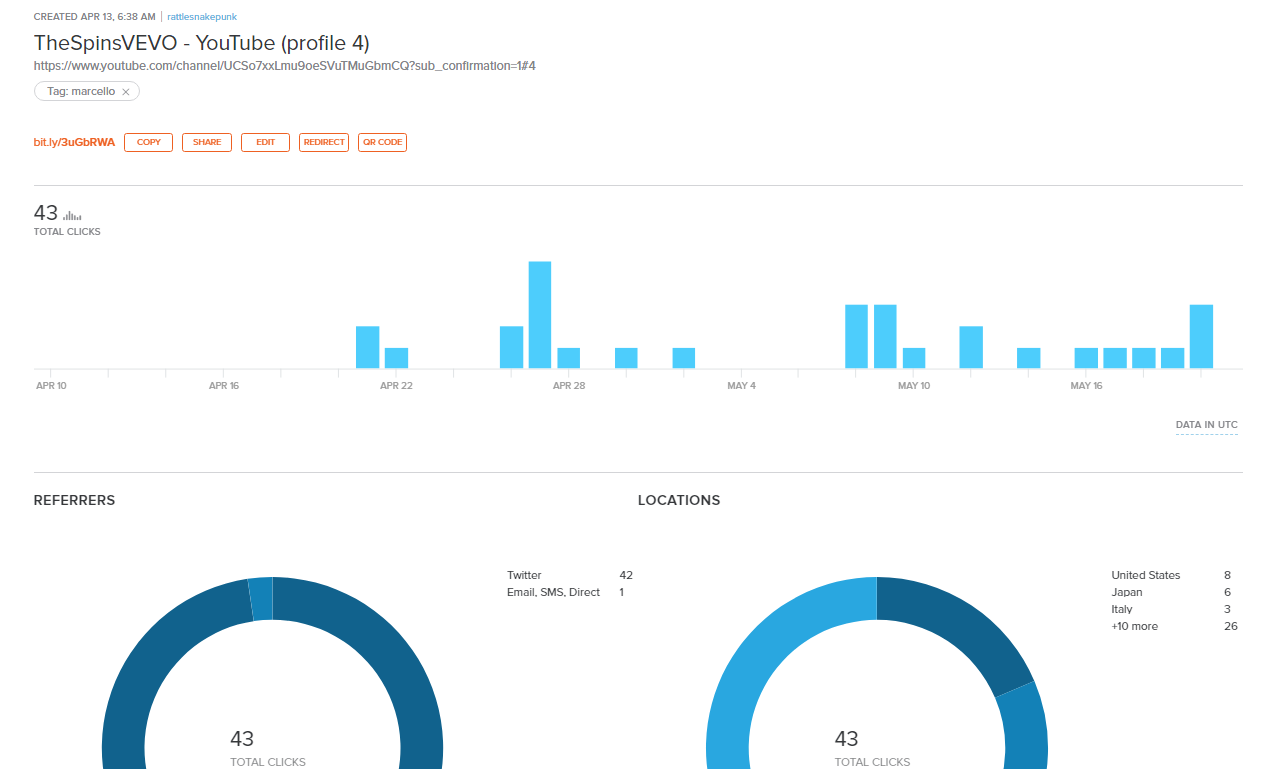The width and height of the screenshot is (1271, 769).
Task: Click the long YouTube channel URL
Action: point(285,66)
